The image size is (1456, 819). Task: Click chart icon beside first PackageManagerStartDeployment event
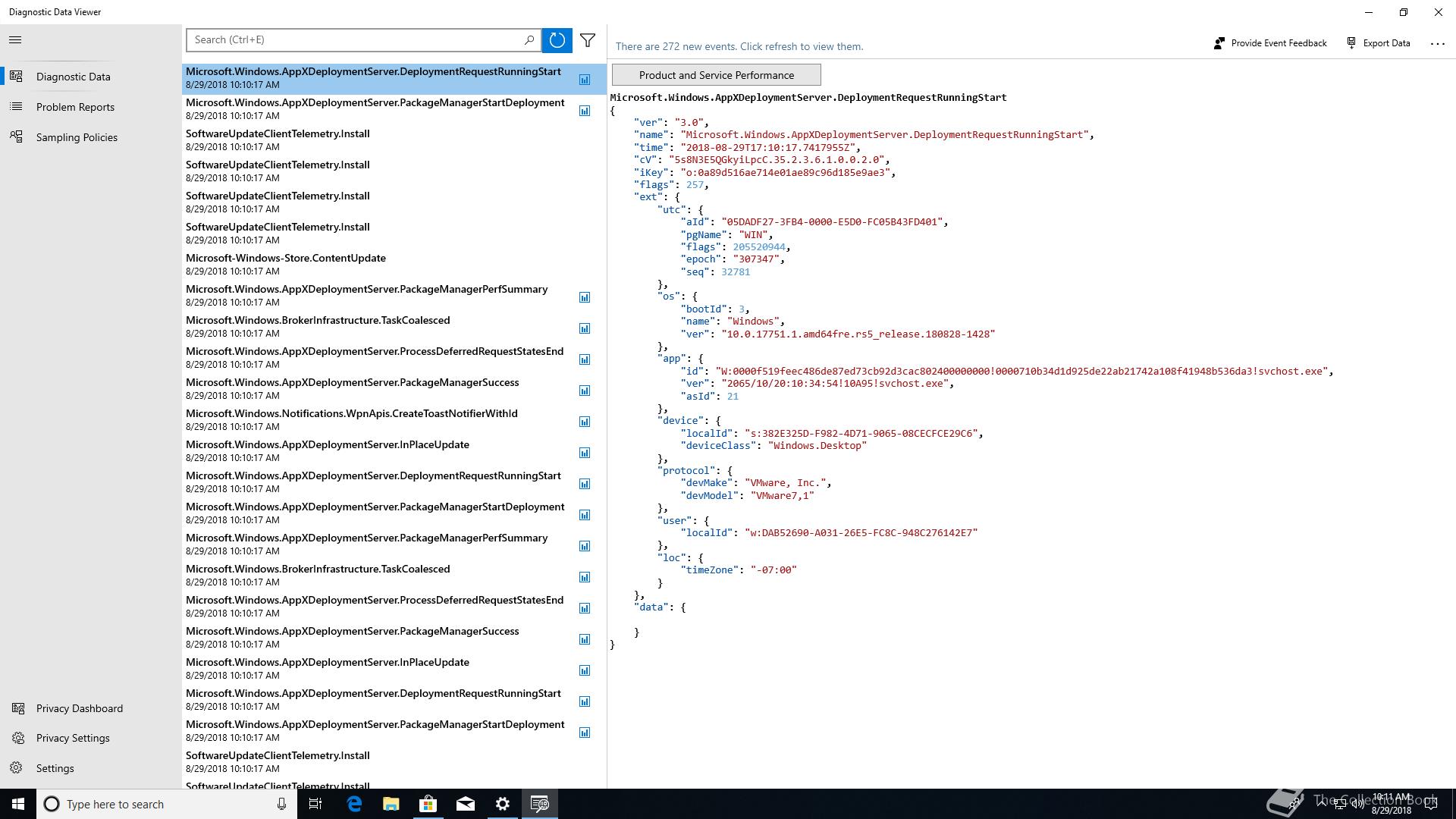click(585, 111)
